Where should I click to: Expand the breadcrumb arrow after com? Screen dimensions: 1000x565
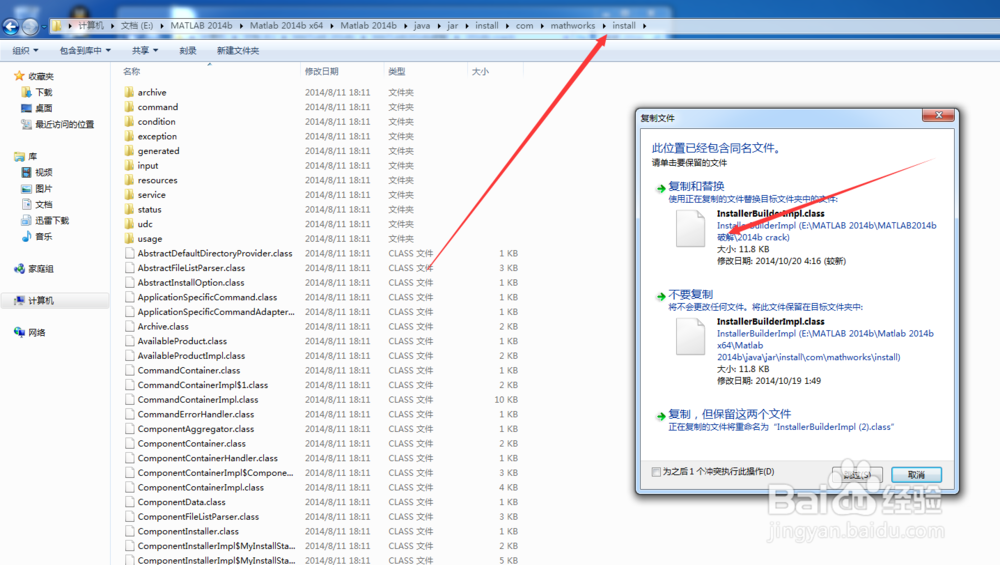click(x=541, y=26)
